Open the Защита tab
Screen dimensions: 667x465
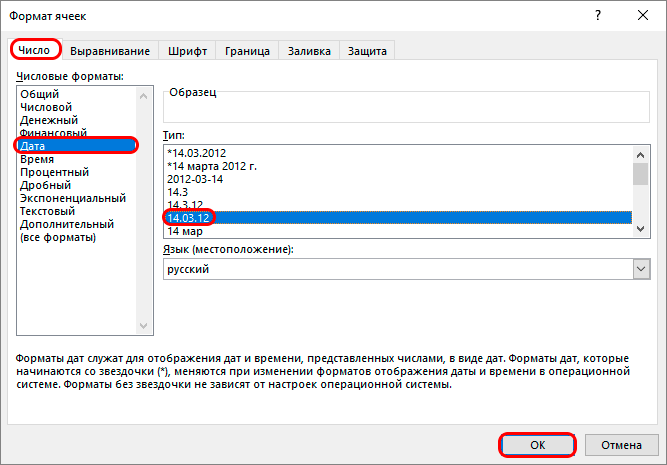(x=367, y=51)
